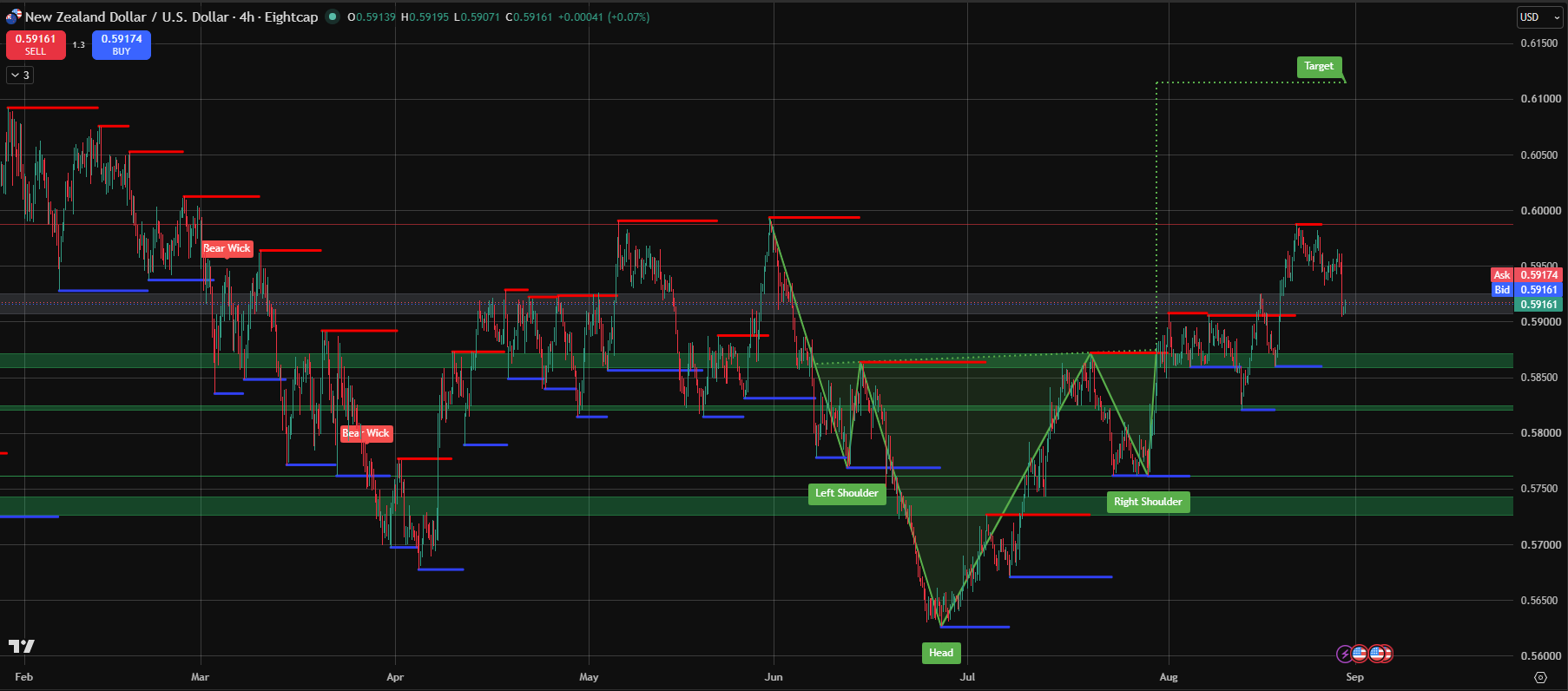The width and height of the screenshot is (1568, 691).
Task: Click the Feb label on time axis
Action: point(24,677)
